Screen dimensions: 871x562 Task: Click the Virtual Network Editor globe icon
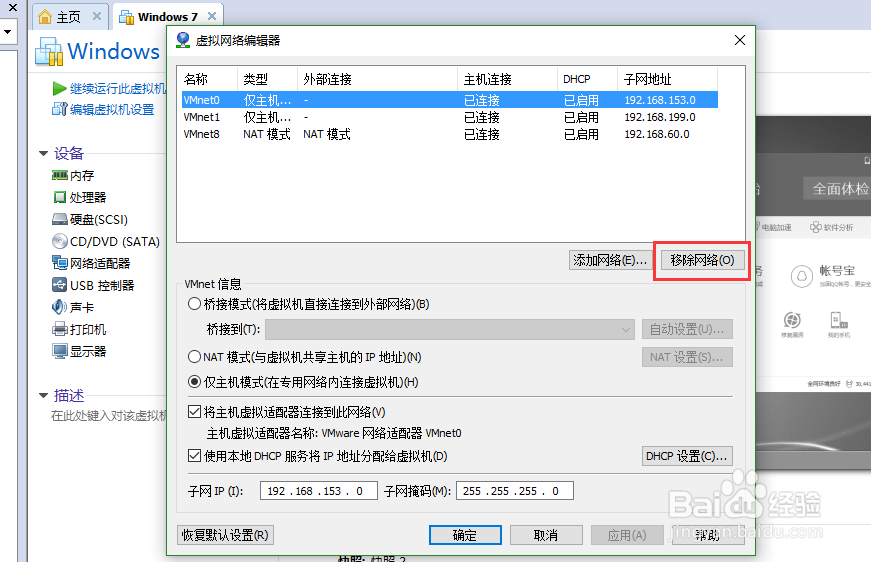183,40
